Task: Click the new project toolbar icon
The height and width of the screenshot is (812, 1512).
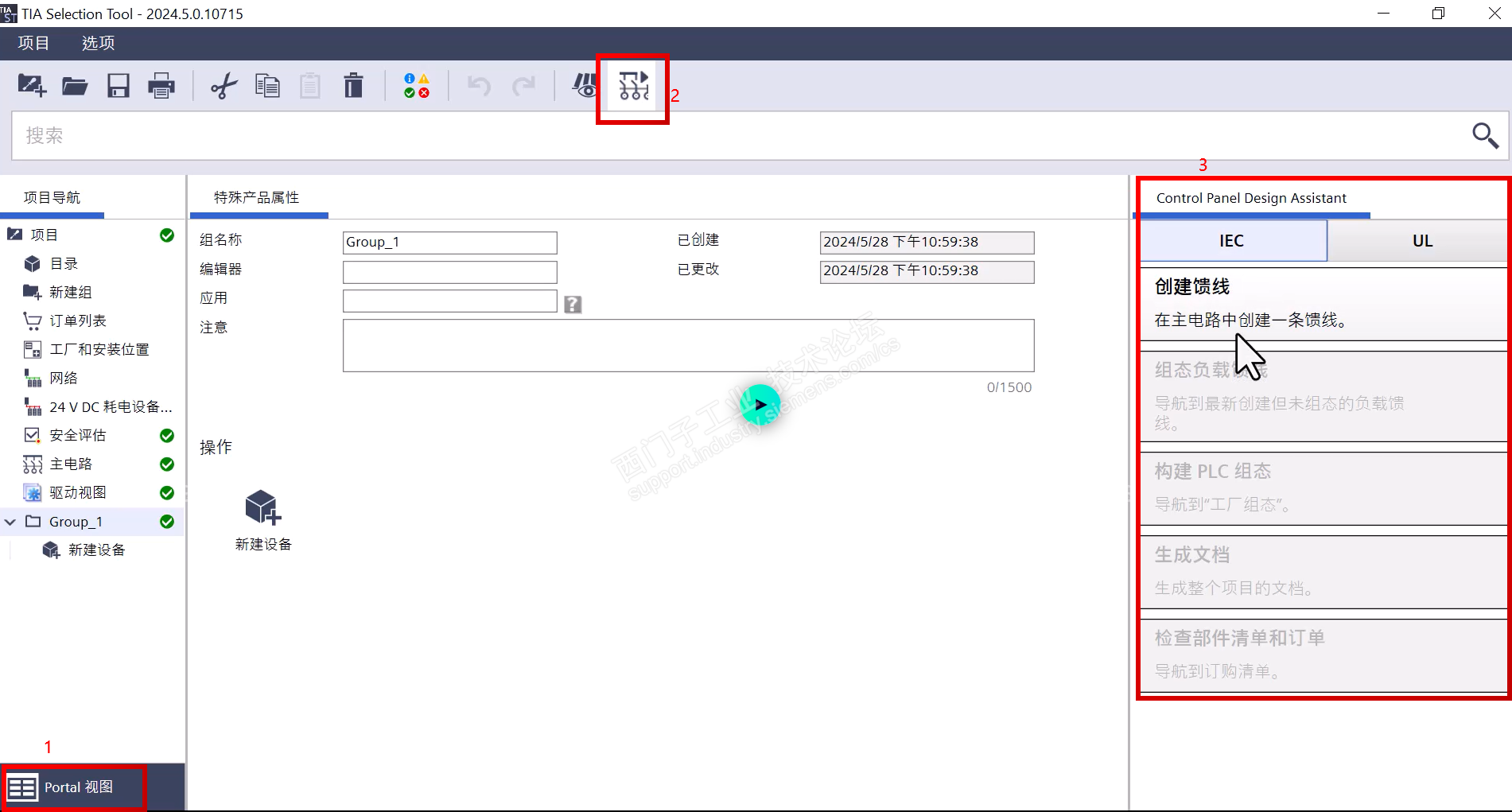Action: click(32, 85)
